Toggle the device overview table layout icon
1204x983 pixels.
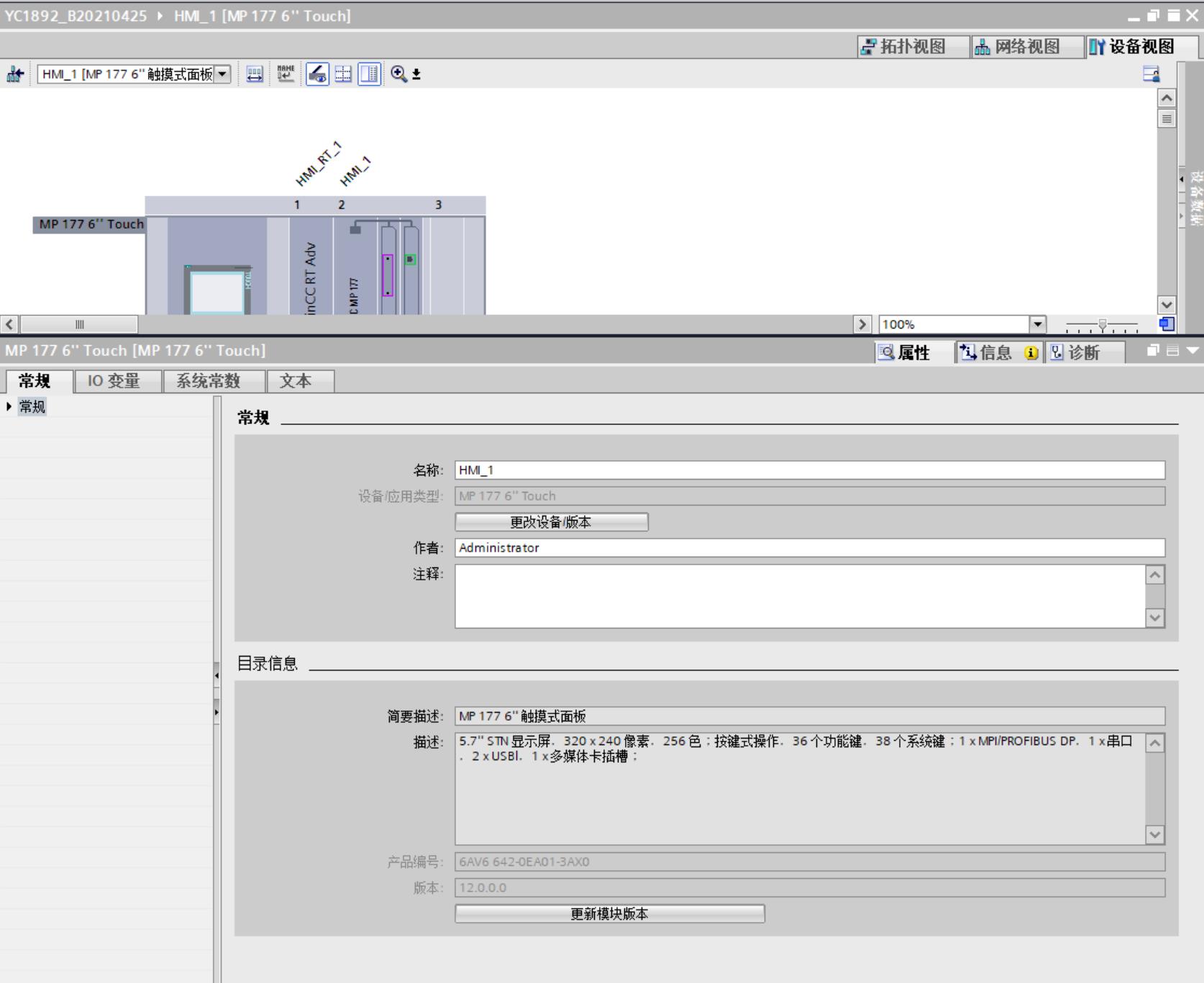(x=369, y=73)
